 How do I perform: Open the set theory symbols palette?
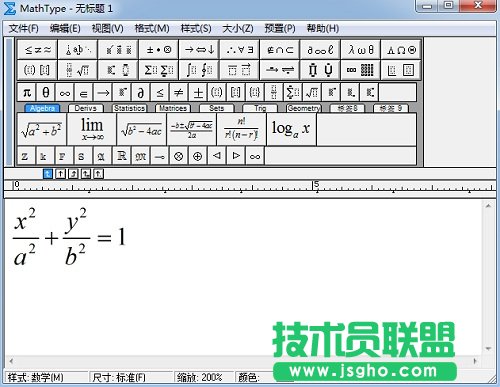coord(280,50)
